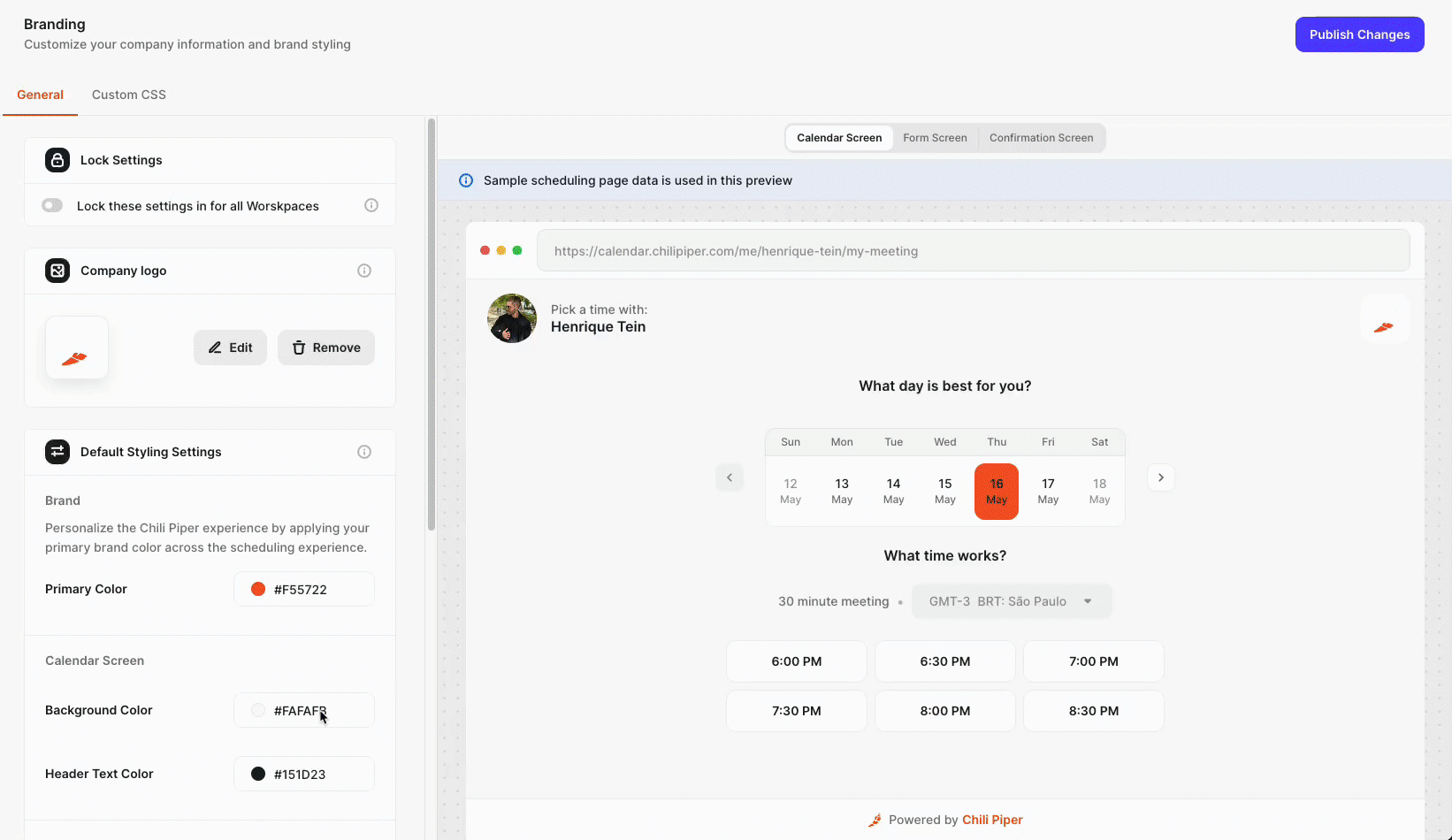
Task: Click Henrique Tein's avatar photo
Action: point(512,318)
